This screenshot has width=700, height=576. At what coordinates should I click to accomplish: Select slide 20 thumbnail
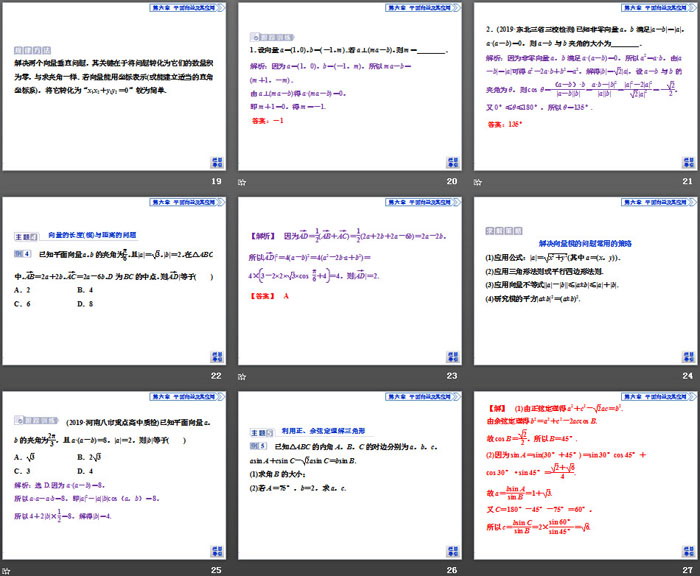tap(350, 87)
